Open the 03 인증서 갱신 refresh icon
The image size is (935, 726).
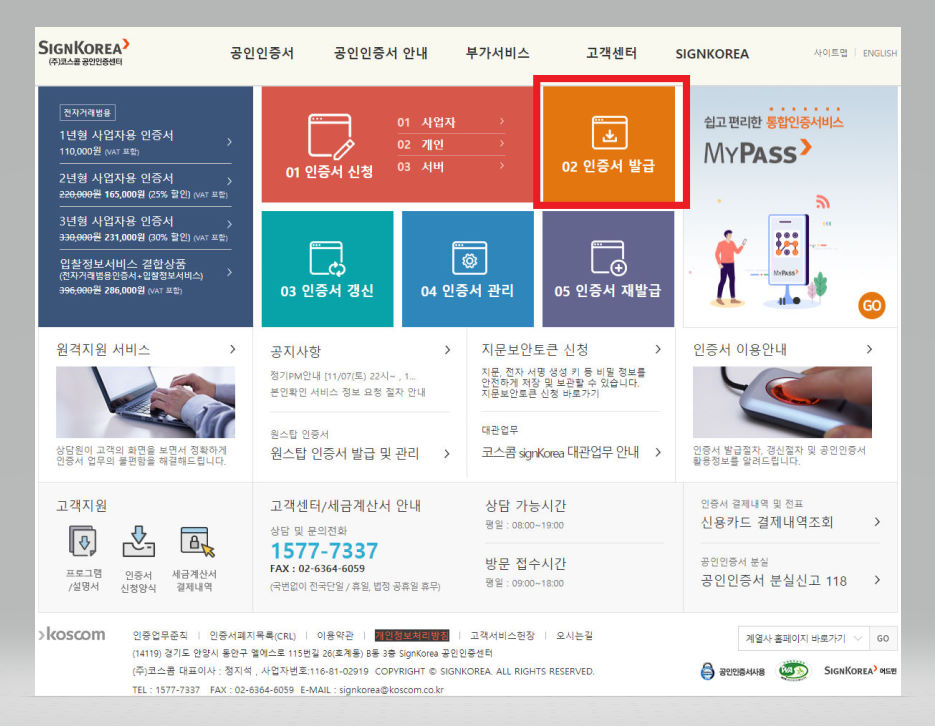coord(327,259)
